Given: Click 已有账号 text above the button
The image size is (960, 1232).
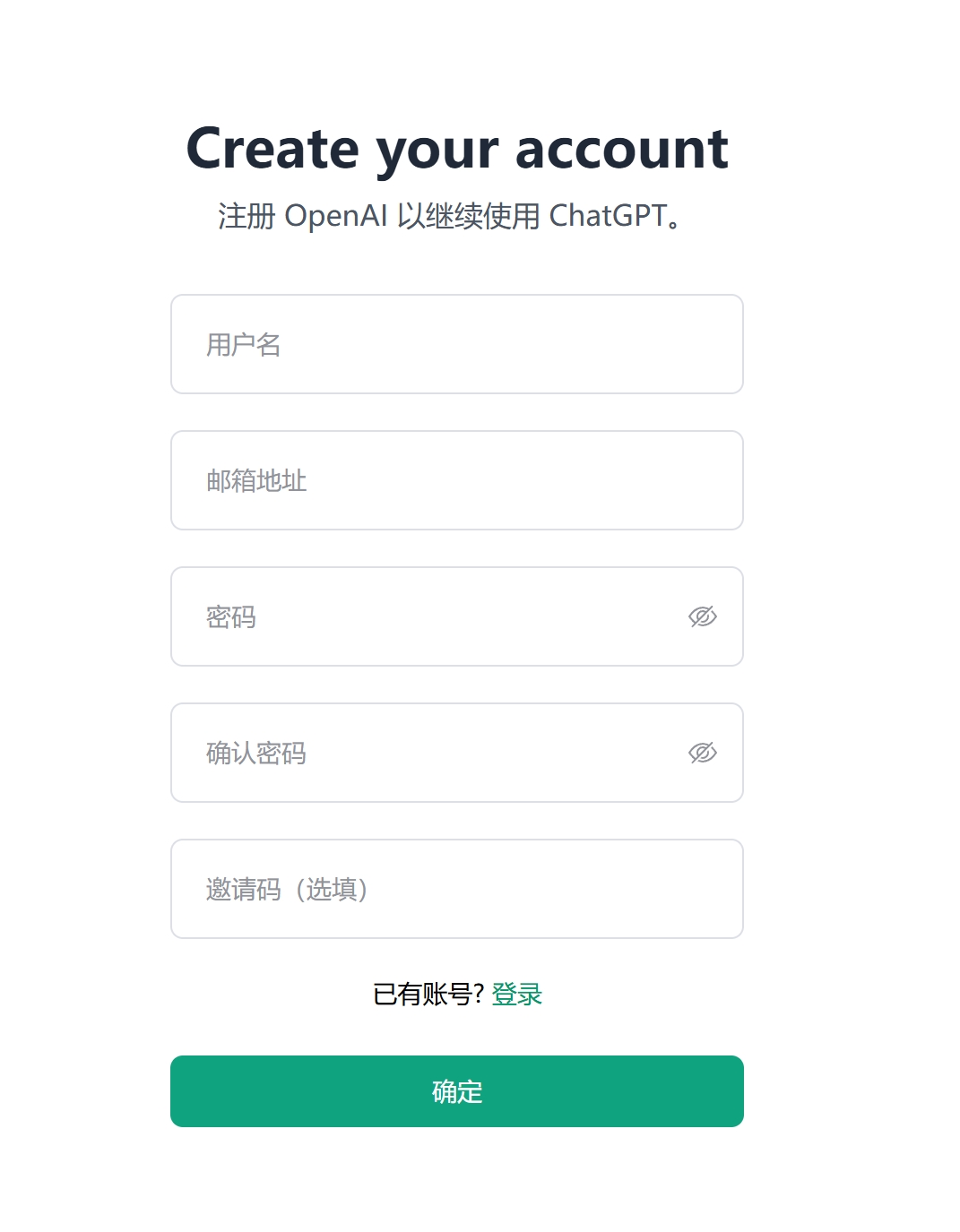Looking at the screenshot, I should [428, 992].
